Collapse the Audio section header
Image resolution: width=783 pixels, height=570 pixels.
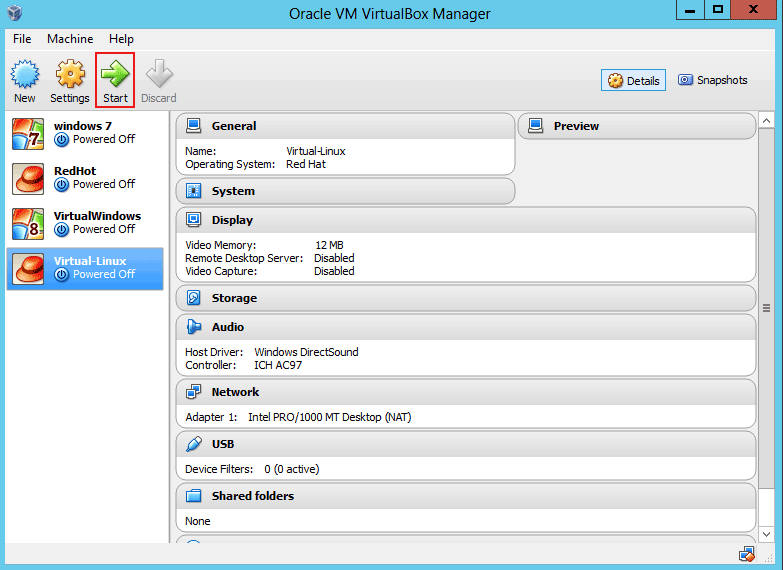click(466, 327)
